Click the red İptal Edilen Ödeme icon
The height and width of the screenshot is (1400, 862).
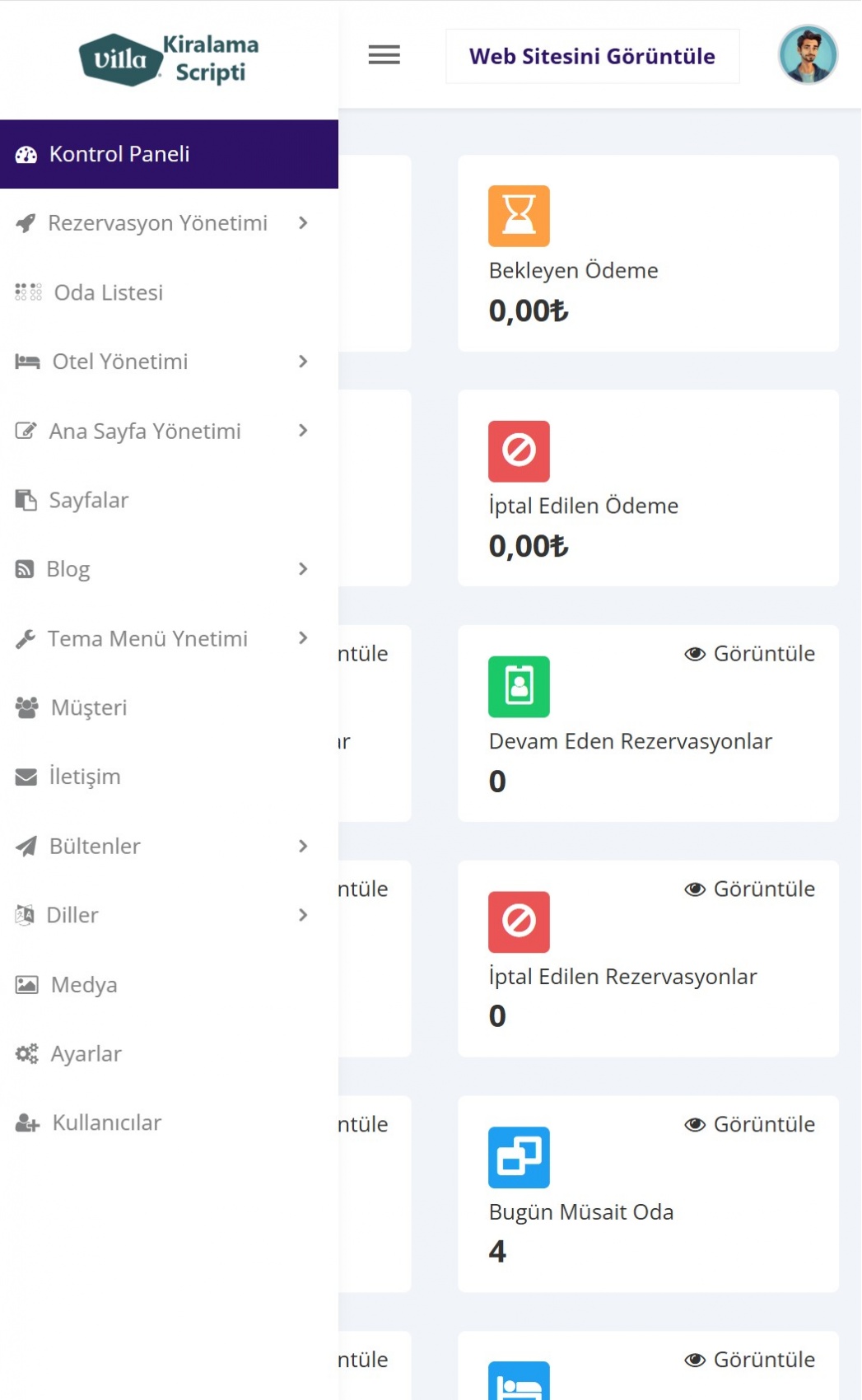pyautogui.click(x=519, y=451)
